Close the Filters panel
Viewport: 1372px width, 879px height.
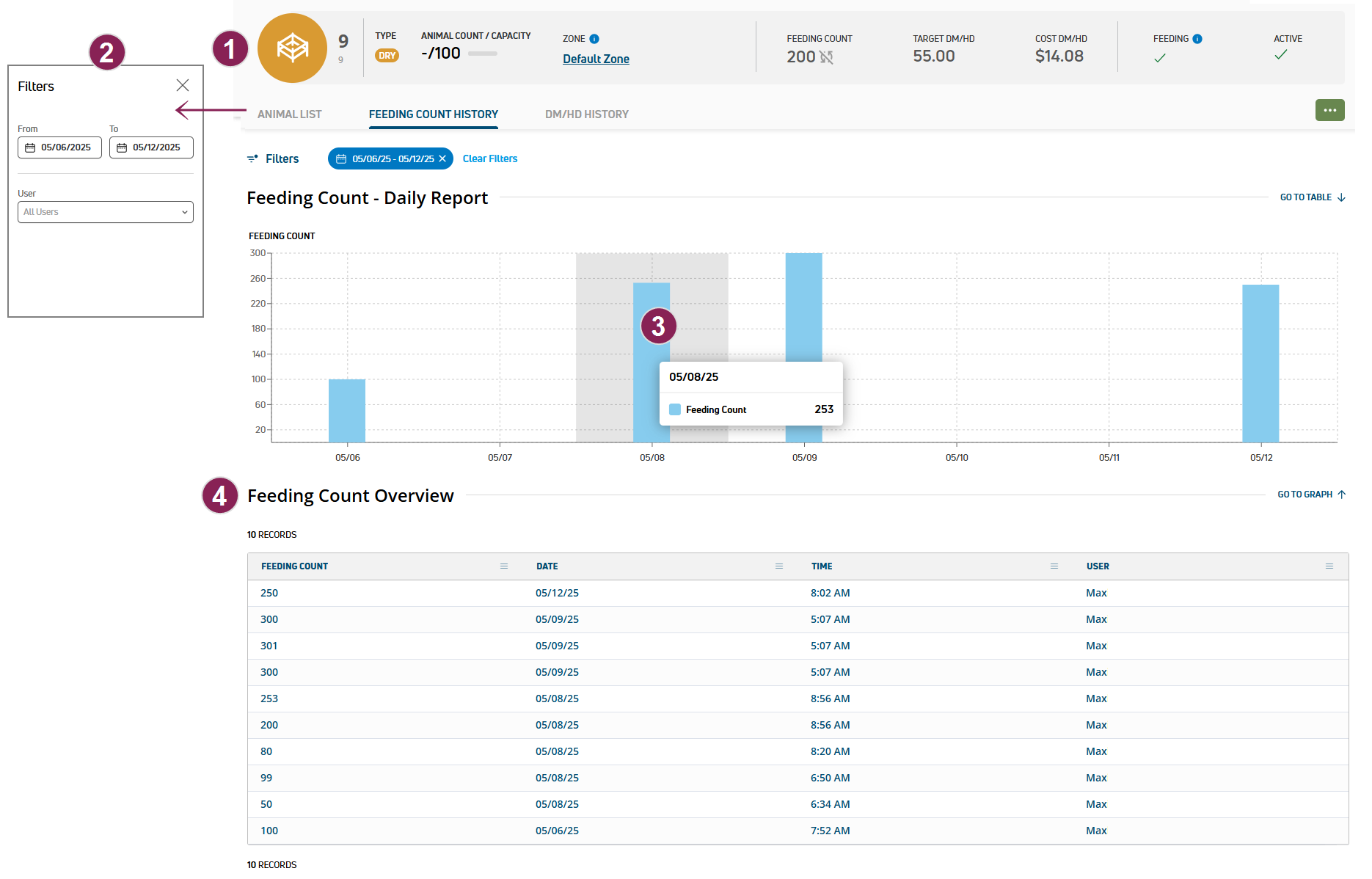pos(183,86)
